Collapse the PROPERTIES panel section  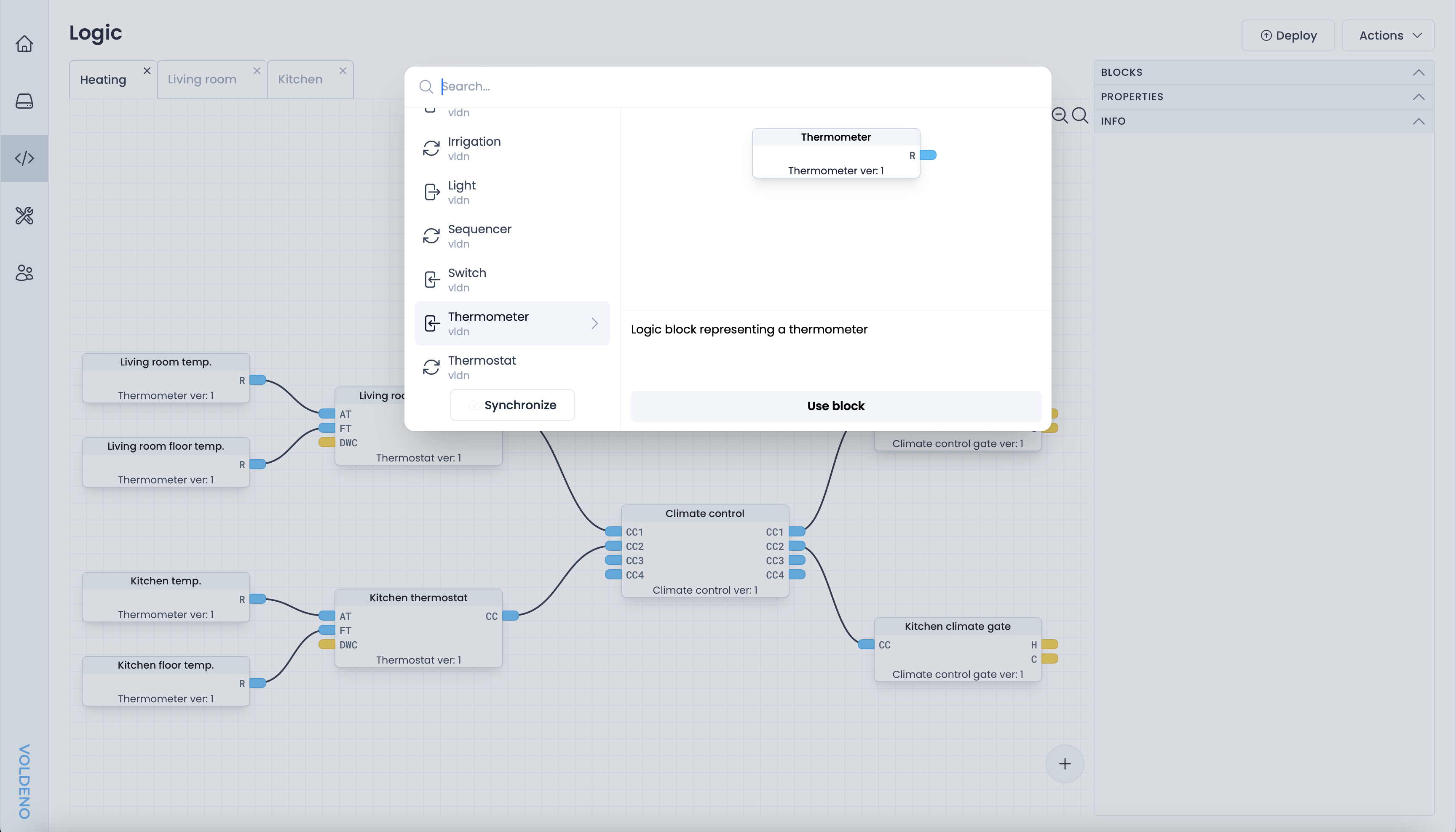[x=1418, y=96]
